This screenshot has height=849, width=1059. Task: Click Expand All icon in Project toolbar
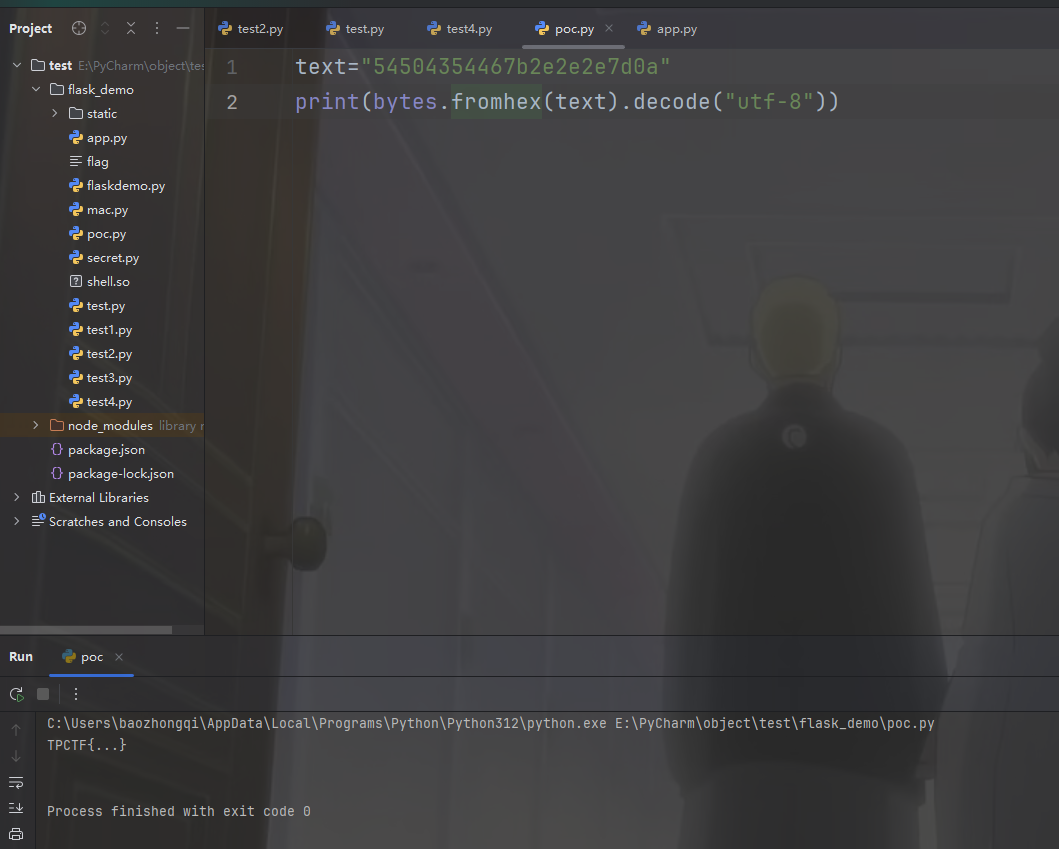105,28
